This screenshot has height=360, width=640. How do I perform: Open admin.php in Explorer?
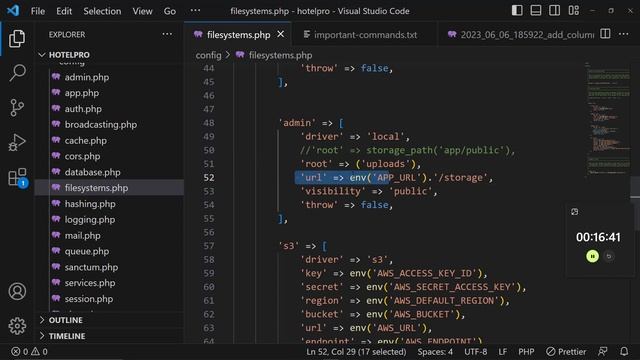[x=87, y=77]
